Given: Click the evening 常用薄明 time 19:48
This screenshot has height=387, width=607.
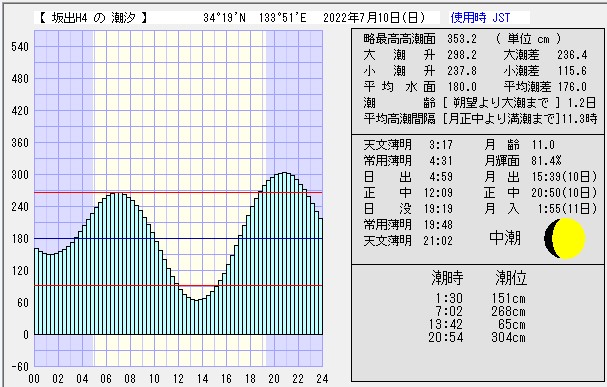Looking at the screenshot, I should click(438, 225).
